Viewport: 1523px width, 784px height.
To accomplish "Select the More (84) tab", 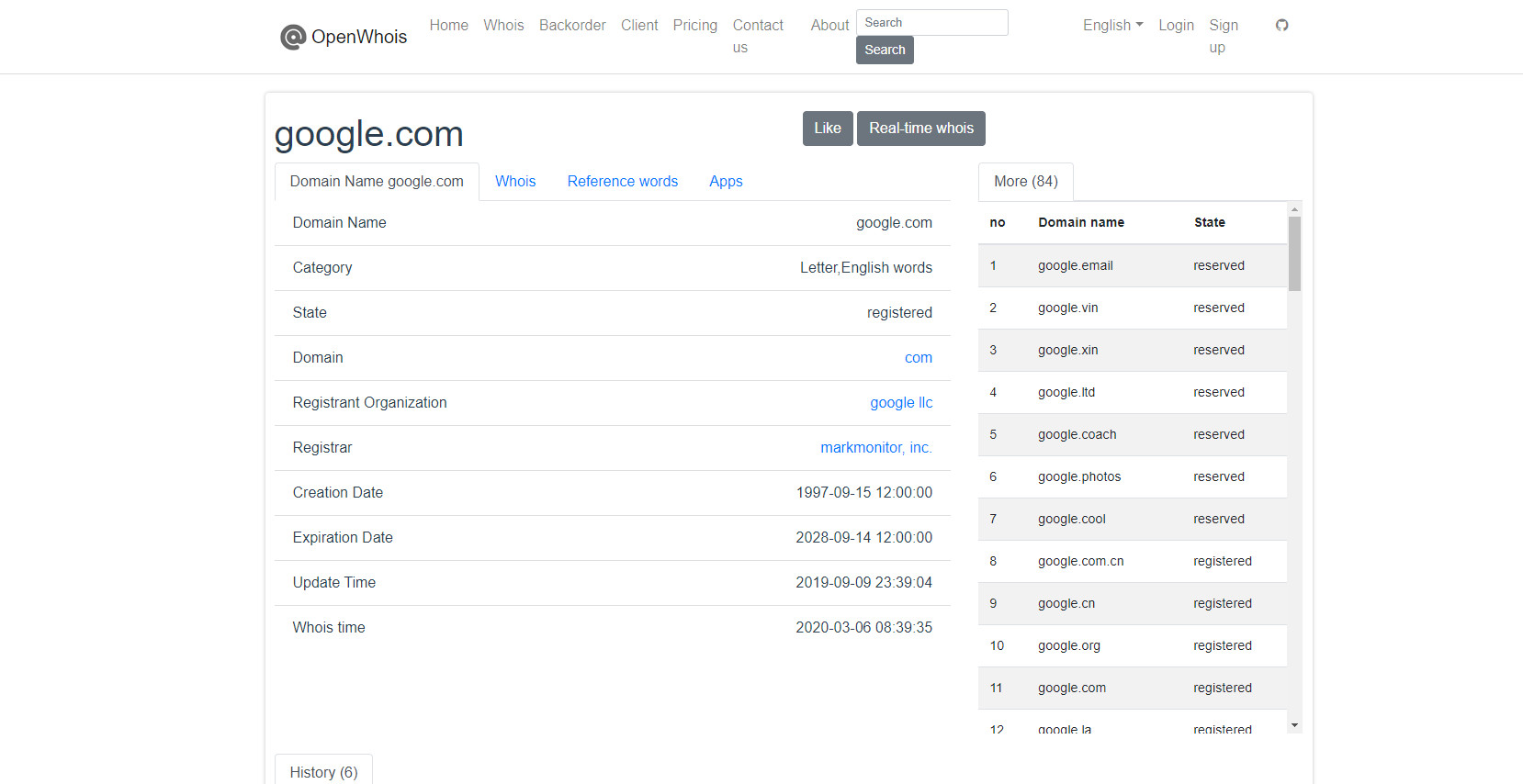I will click(x=1026, y=182).
